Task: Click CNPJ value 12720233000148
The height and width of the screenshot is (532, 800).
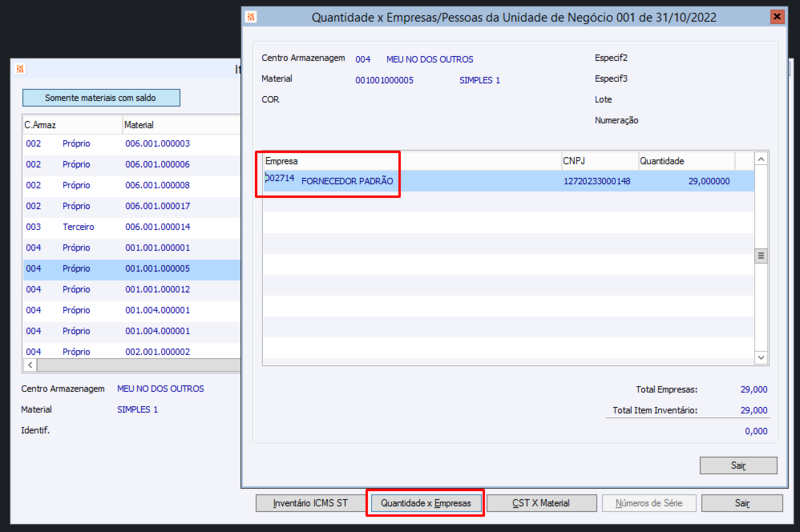Action: (597, 182)
